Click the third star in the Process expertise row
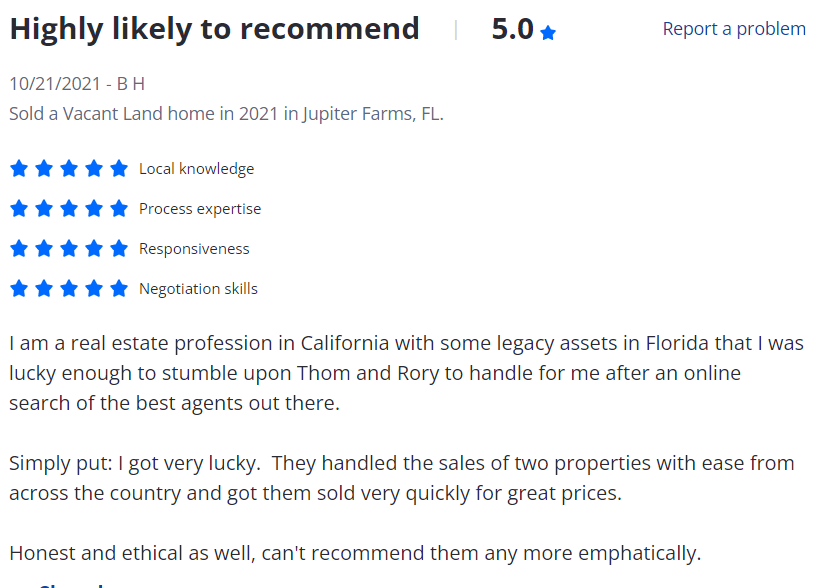Screen dimensions: 822x588 (69, 208)
